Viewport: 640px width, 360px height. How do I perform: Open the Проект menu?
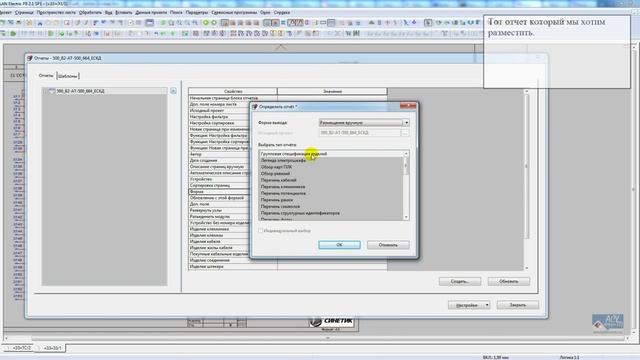pos(5,12)
